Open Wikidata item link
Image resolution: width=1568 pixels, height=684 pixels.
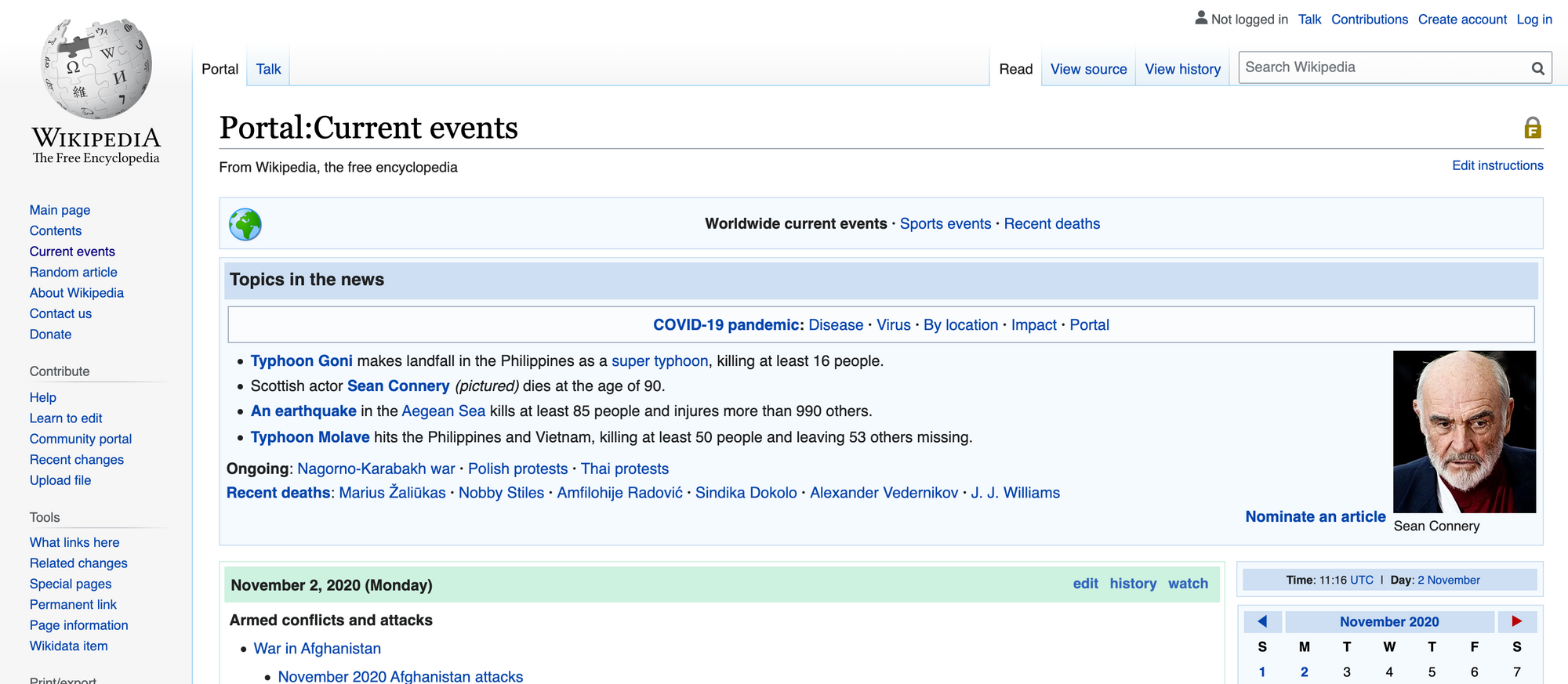tap(69, 646)
